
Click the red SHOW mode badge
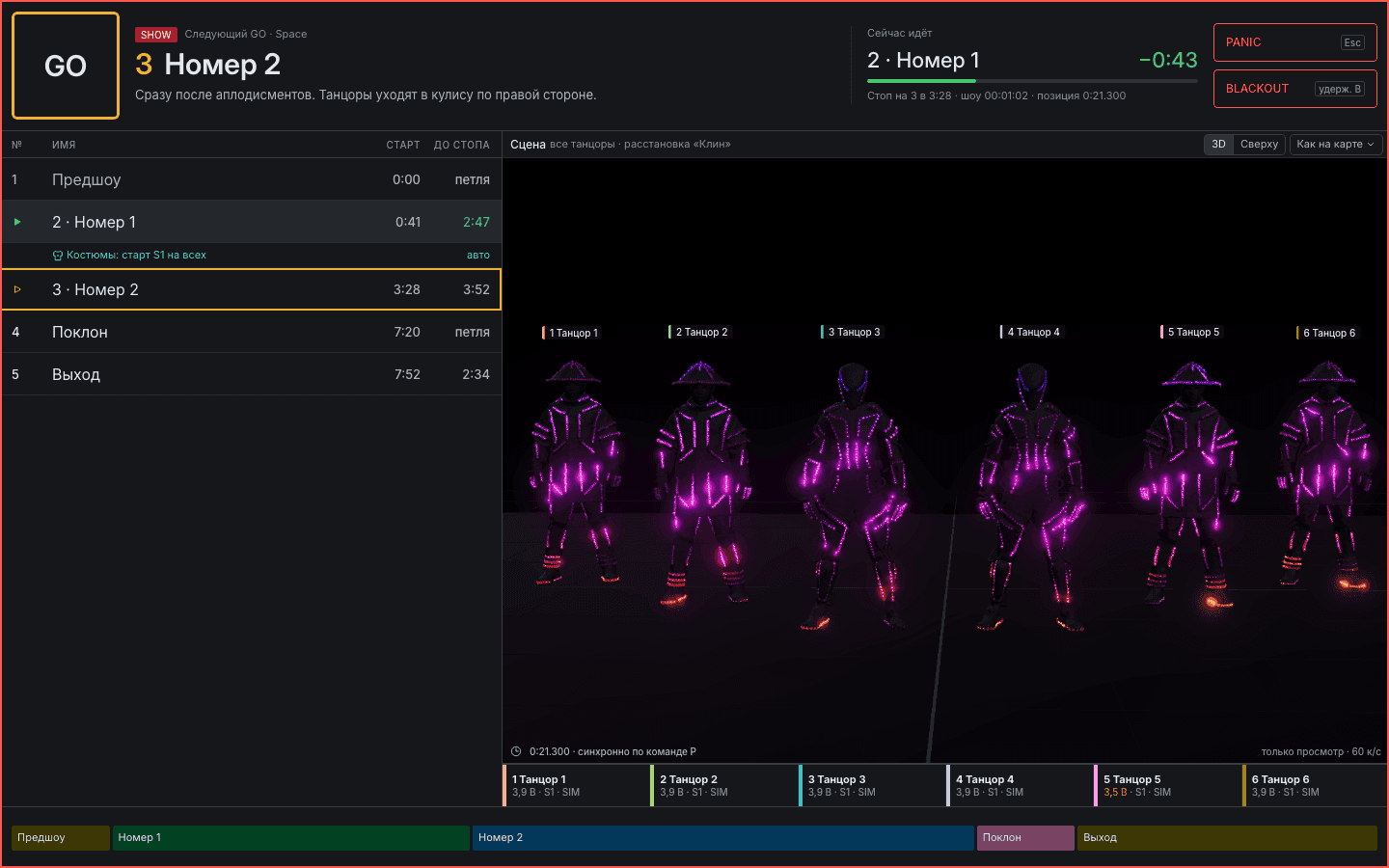pyautogui.click(x=155, y=35)
